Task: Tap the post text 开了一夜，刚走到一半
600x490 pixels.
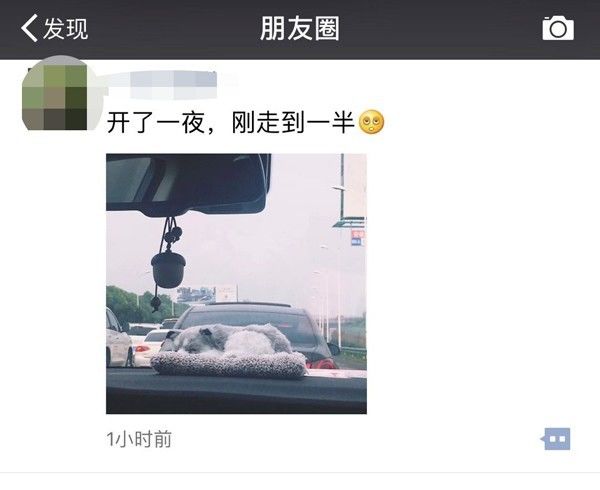Action: tap(230, 122)
